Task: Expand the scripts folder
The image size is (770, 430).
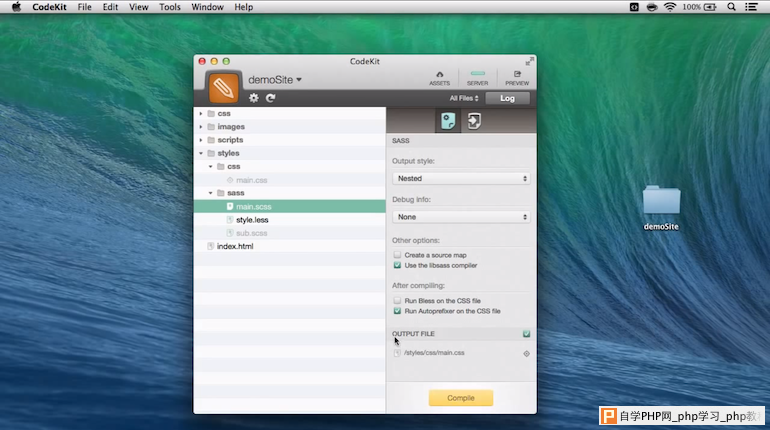Action: coord(201,140)
